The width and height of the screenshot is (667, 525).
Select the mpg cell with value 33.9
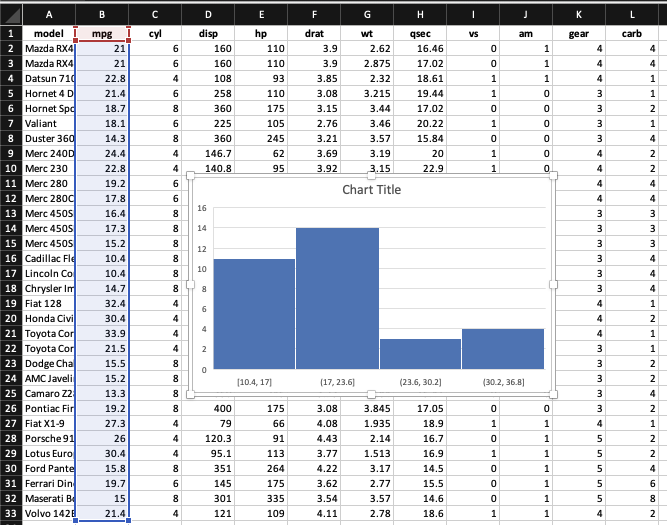coord(102,333)
